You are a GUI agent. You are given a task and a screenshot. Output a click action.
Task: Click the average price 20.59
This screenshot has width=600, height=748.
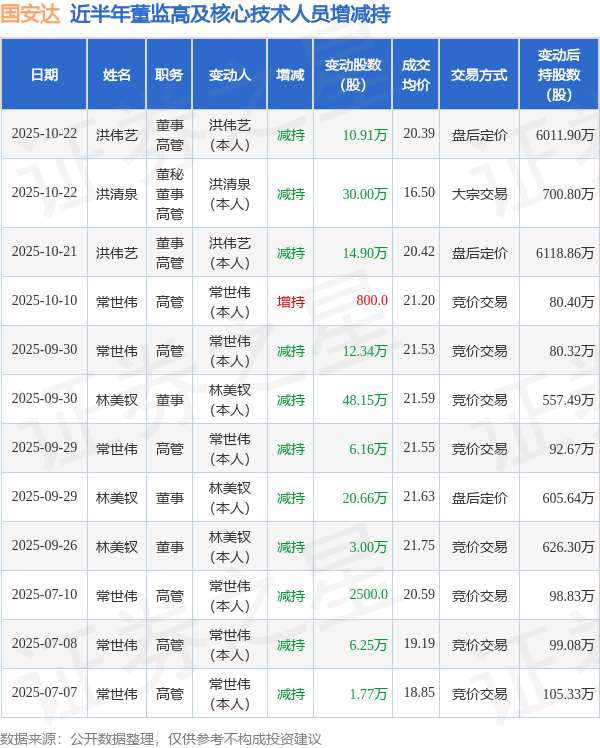click(419, 594)
